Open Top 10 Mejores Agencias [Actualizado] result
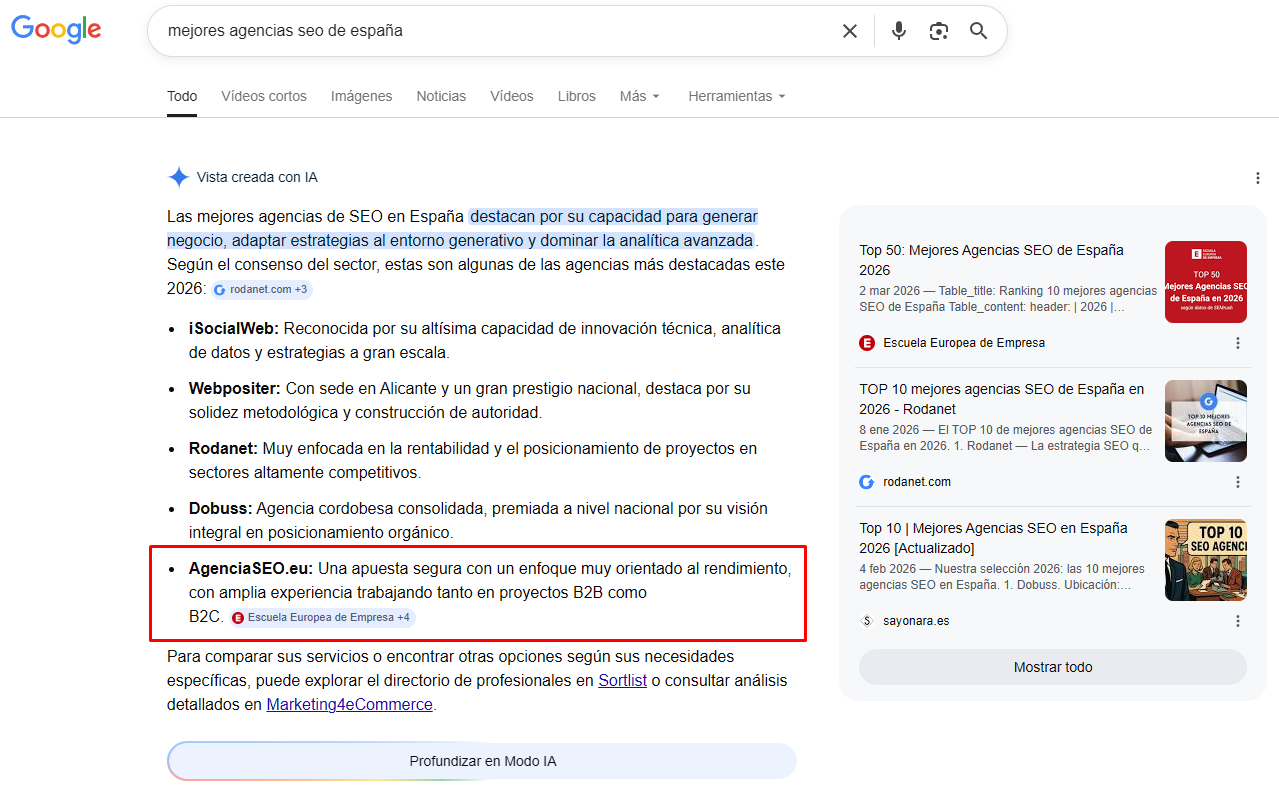The image size is (1279, 795). (x=993, y=538)
